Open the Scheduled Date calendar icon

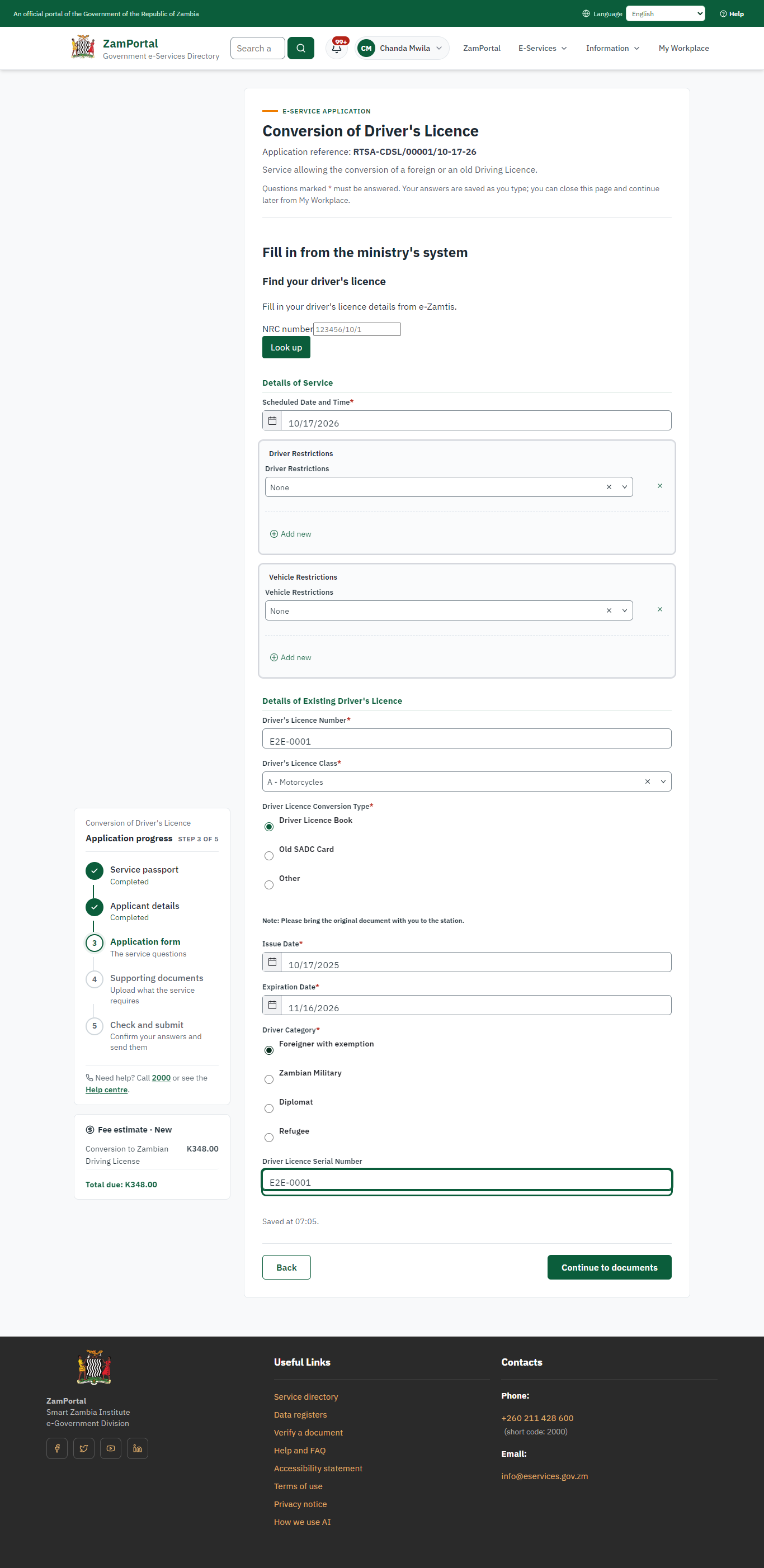272,420
